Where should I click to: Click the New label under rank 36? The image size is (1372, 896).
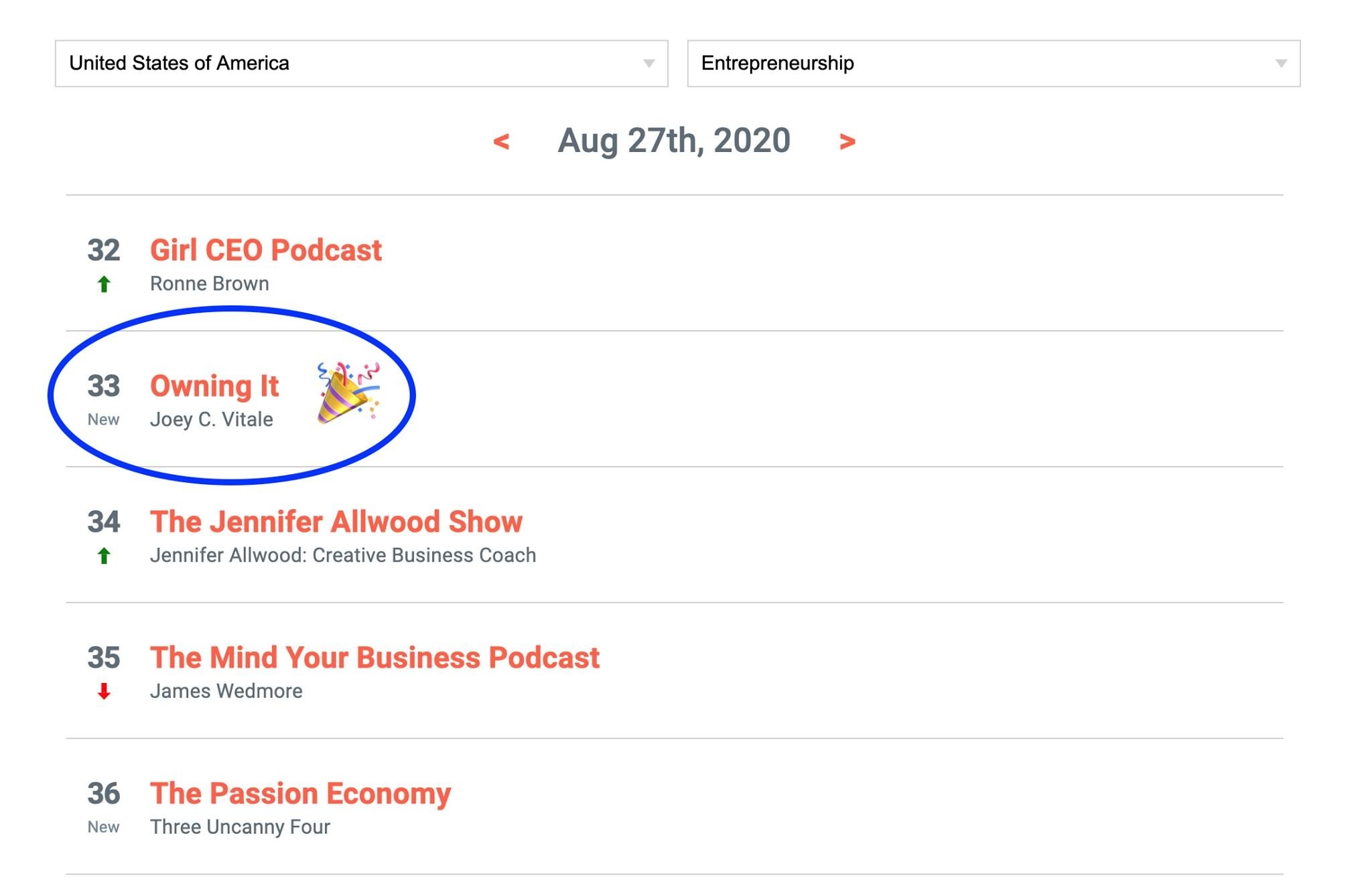tap(103, 827)
